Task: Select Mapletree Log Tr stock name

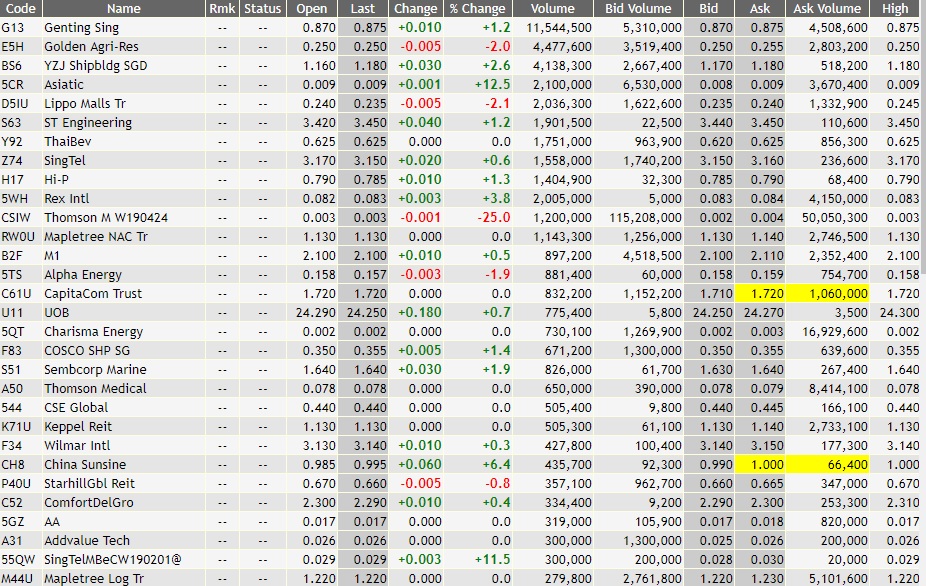Action: click(x=94, y=578)
